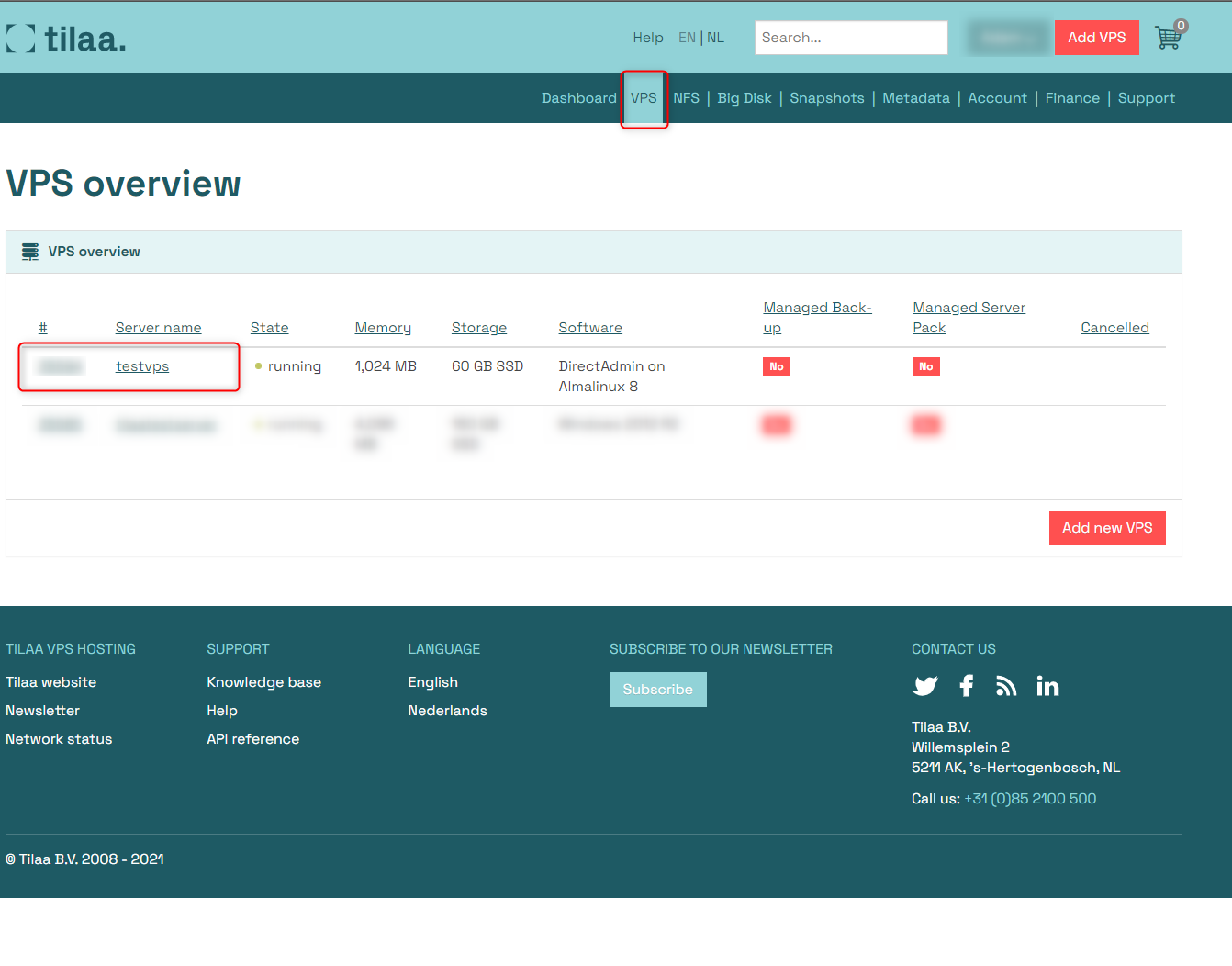Choose Nederlands in footer language list
The image size is (1232, 966).
pyautogui.click(x=447, y=711)
